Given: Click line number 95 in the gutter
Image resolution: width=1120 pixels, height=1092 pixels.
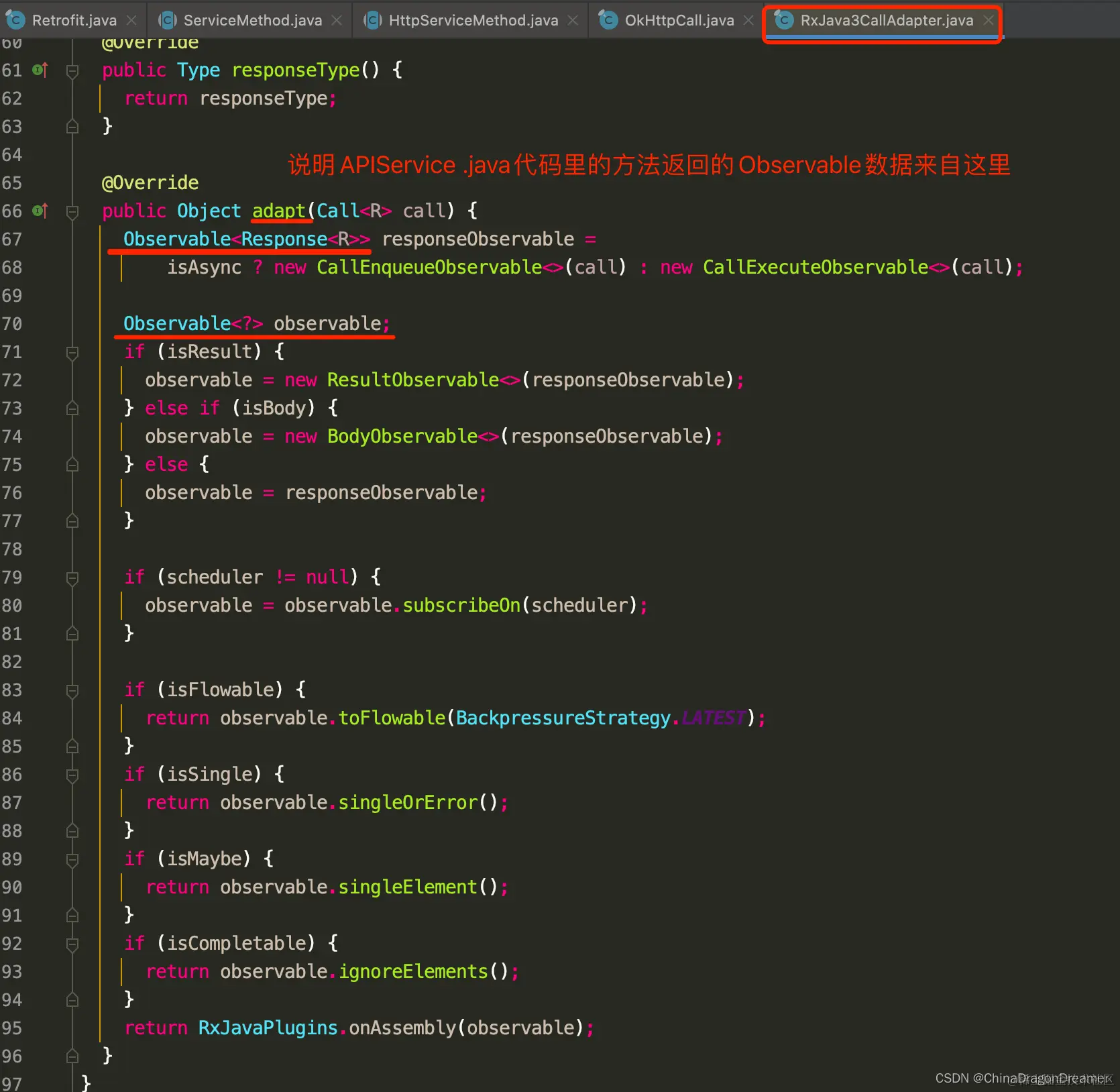Looking at the screenshot, I should [x=12, y=1028].
